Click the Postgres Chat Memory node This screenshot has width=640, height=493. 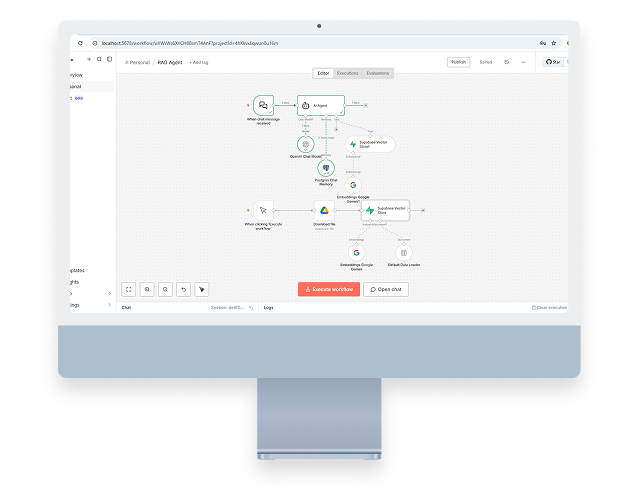pos(326,168)
